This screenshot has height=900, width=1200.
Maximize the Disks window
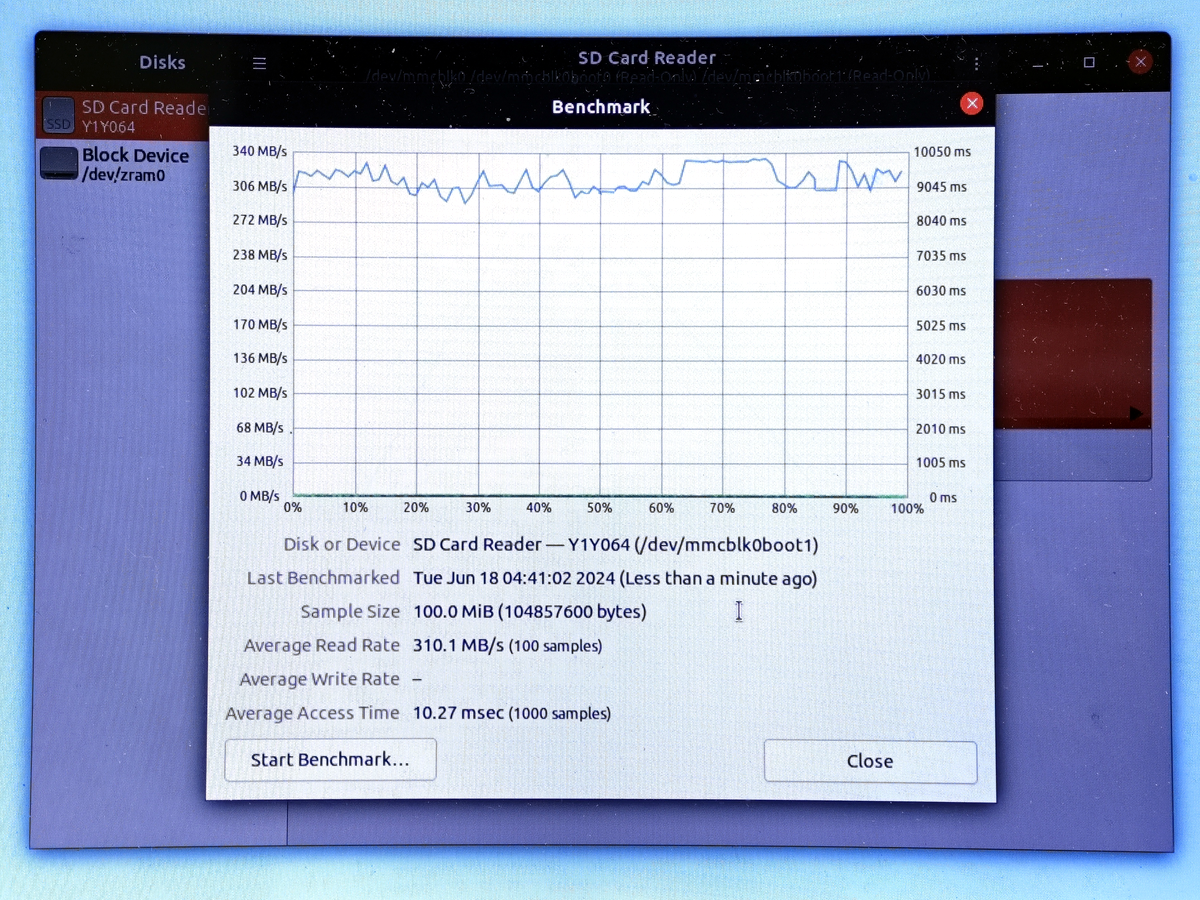(1089, 62)
